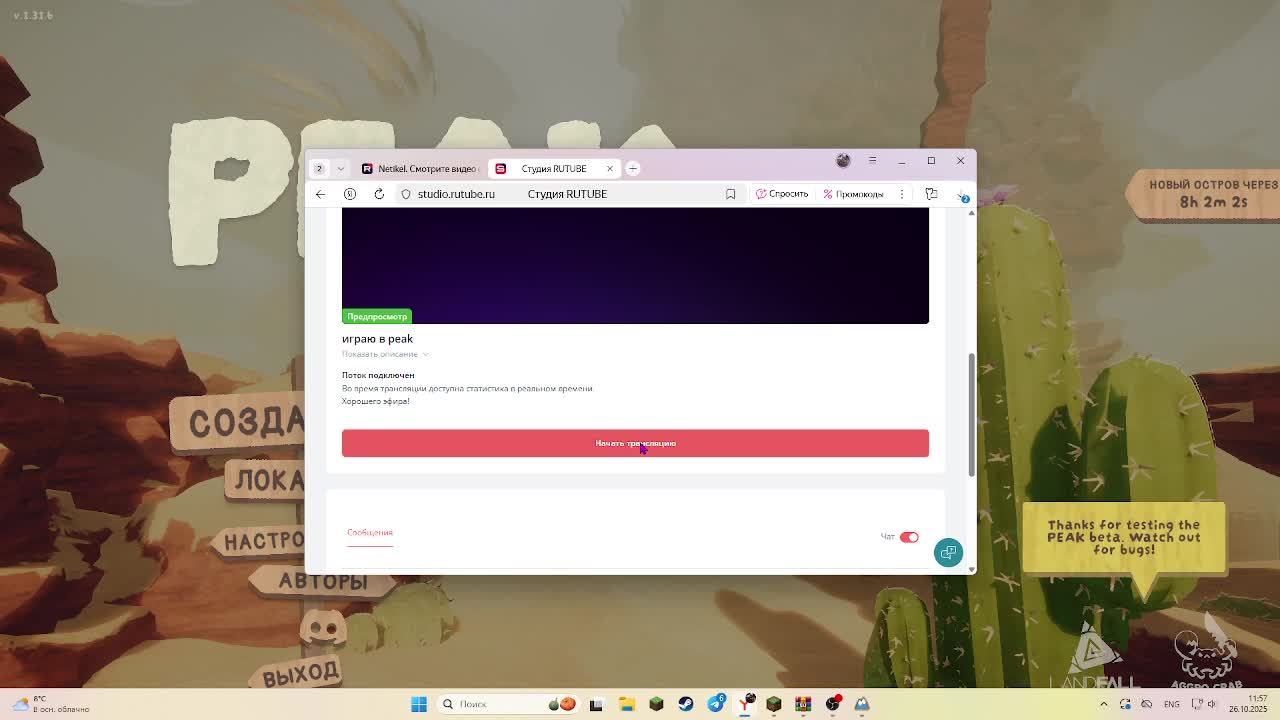This screenshot has width=1280, height=720.
Task: Open Telegram from the taskbar
Action: click(x=716, y=704)
